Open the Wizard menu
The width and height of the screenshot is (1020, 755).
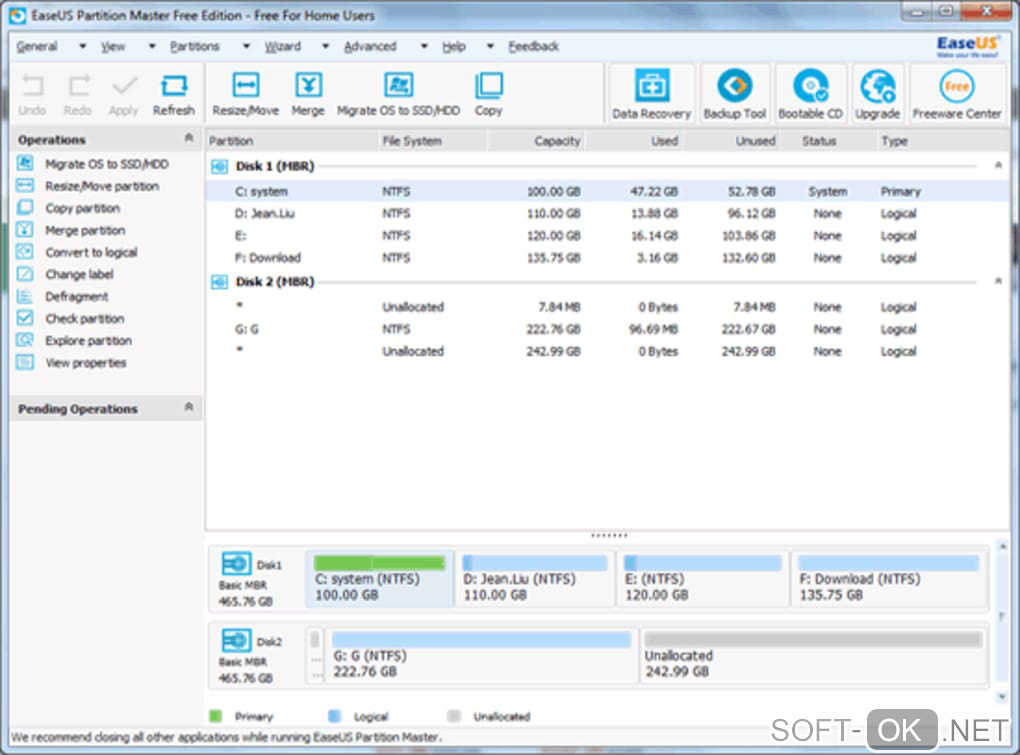[282, 46]
